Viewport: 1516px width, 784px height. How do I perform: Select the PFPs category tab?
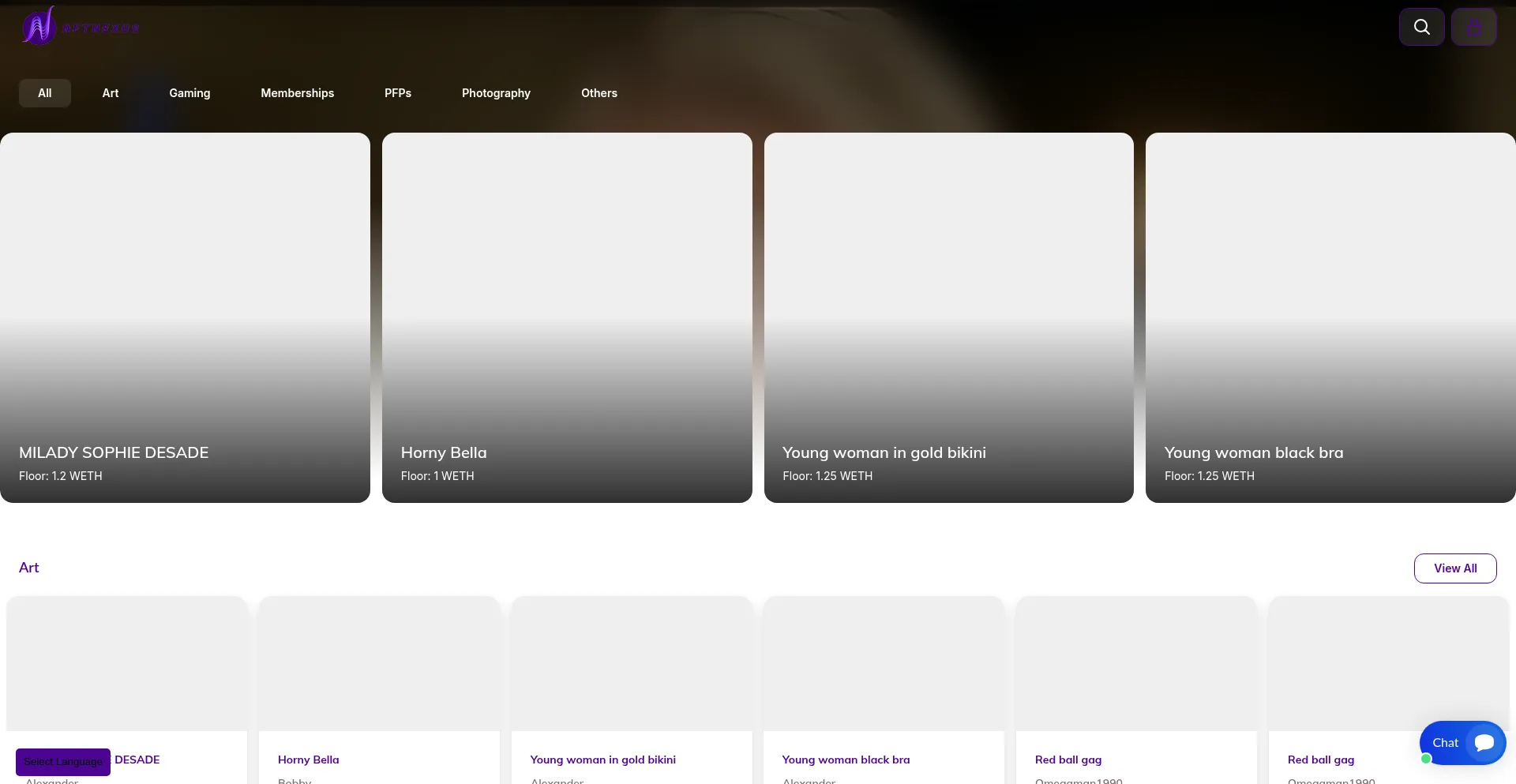coord(398,93)
